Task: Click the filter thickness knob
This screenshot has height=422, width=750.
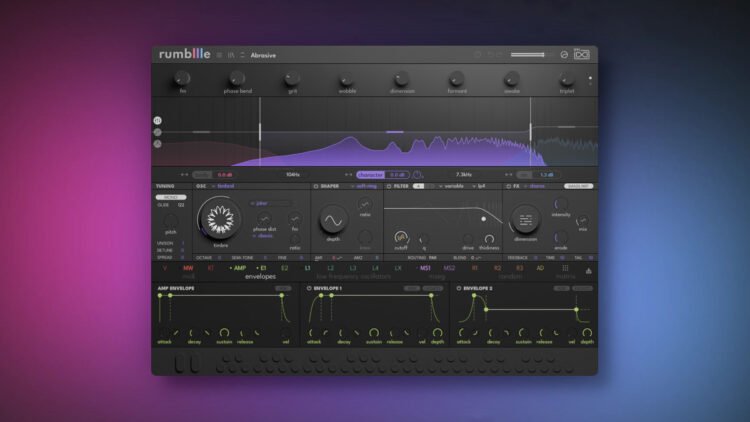Action: pos(489,238)
